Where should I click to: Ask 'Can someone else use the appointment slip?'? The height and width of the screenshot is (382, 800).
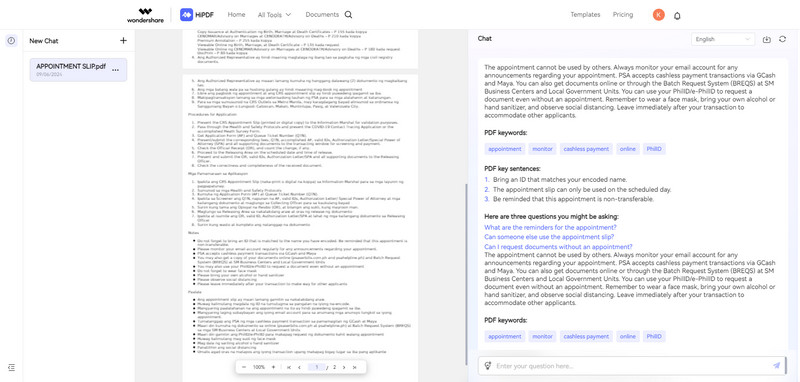click(x=549, y=237)
